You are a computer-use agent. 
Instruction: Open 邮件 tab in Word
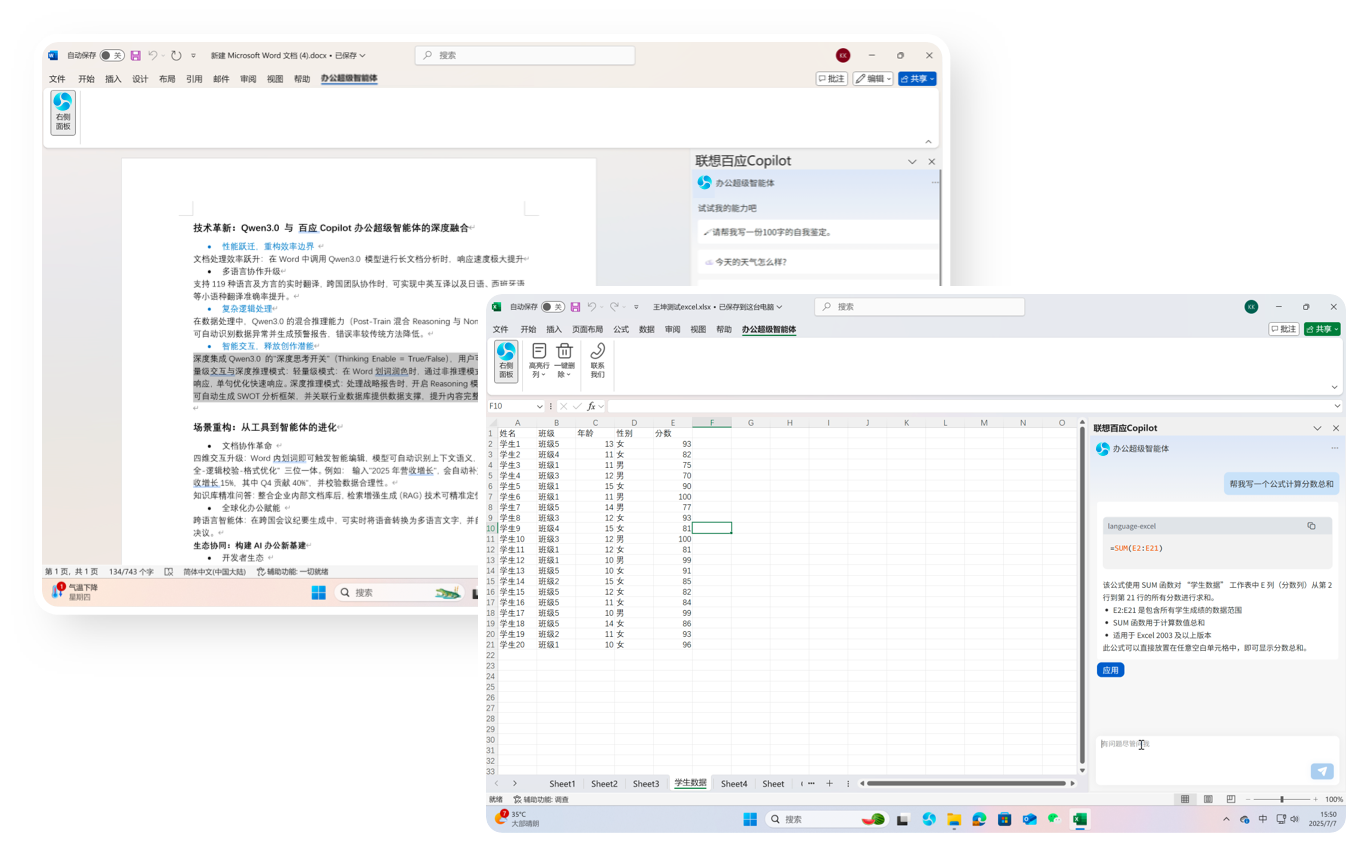pos(221,79)
